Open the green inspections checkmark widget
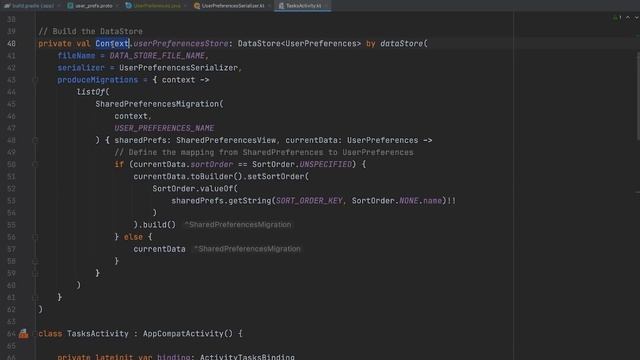The width and height of the screenshot is (640, 360). click(x=616, y=18)
